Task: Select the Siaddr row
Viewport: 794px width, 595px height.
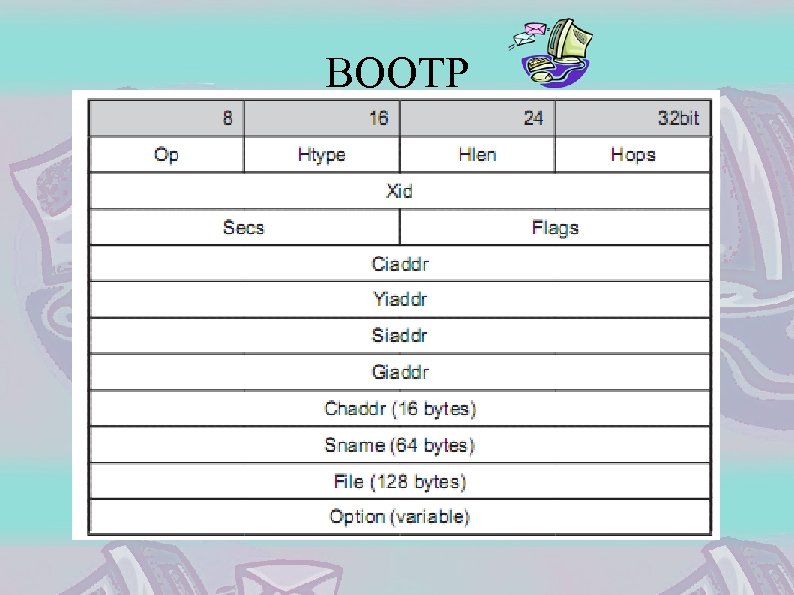Action: pos(399,335)
